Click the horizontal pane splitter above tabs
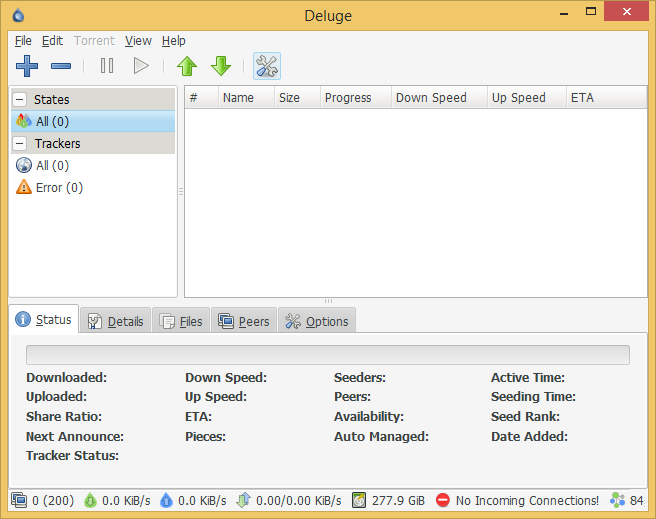 [x=328, y=301]
